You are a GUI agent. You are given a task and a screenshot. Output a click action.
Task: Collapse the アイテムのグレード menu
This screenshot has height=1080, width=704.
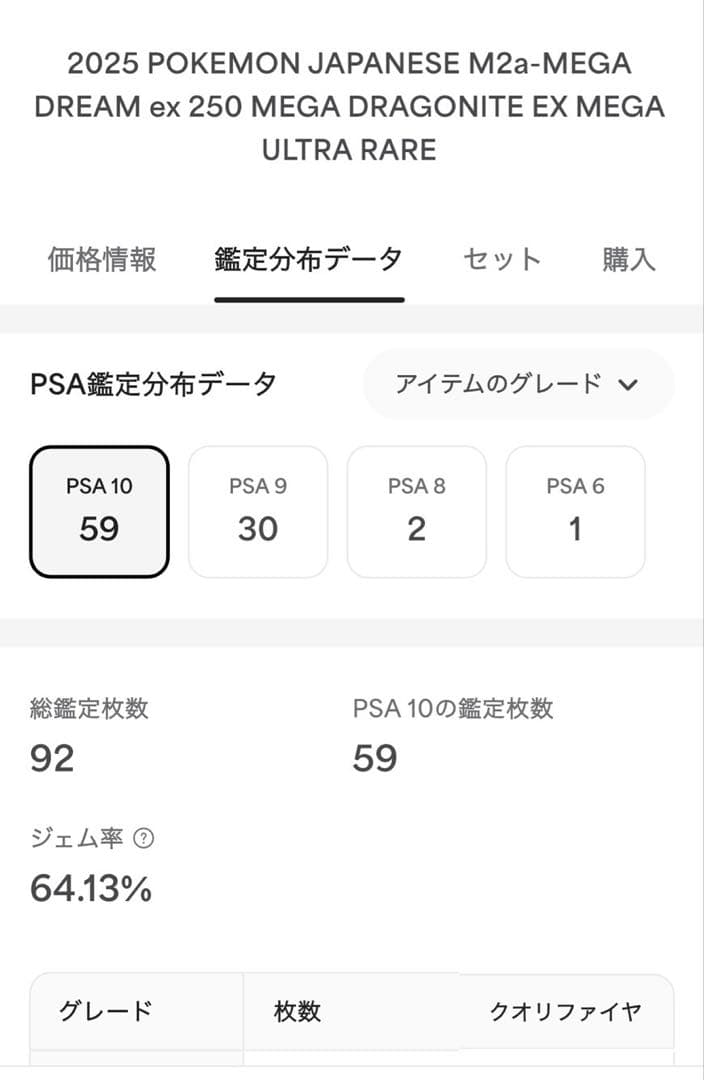[516, 383]
